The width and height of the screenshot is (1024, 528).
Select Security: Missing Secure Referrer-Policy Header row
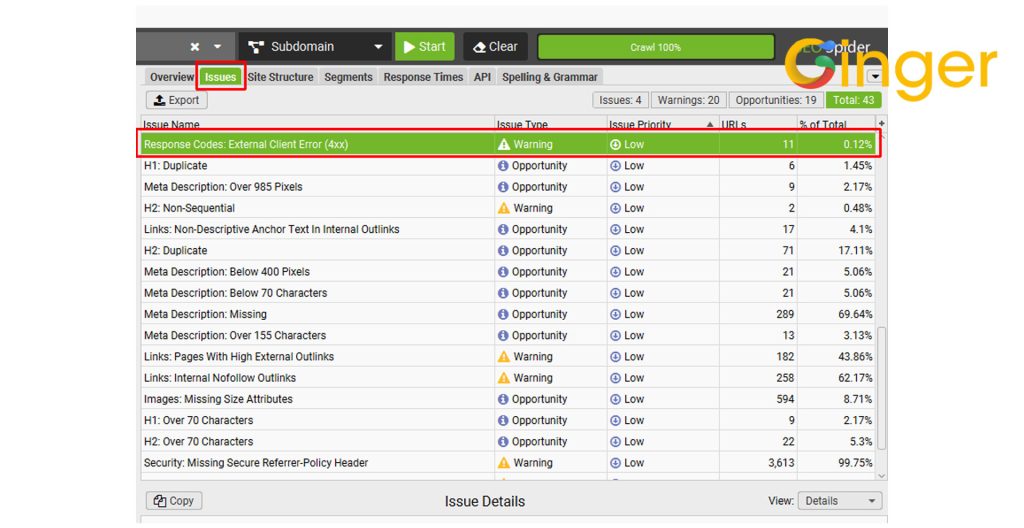click(x=508, y=463)
